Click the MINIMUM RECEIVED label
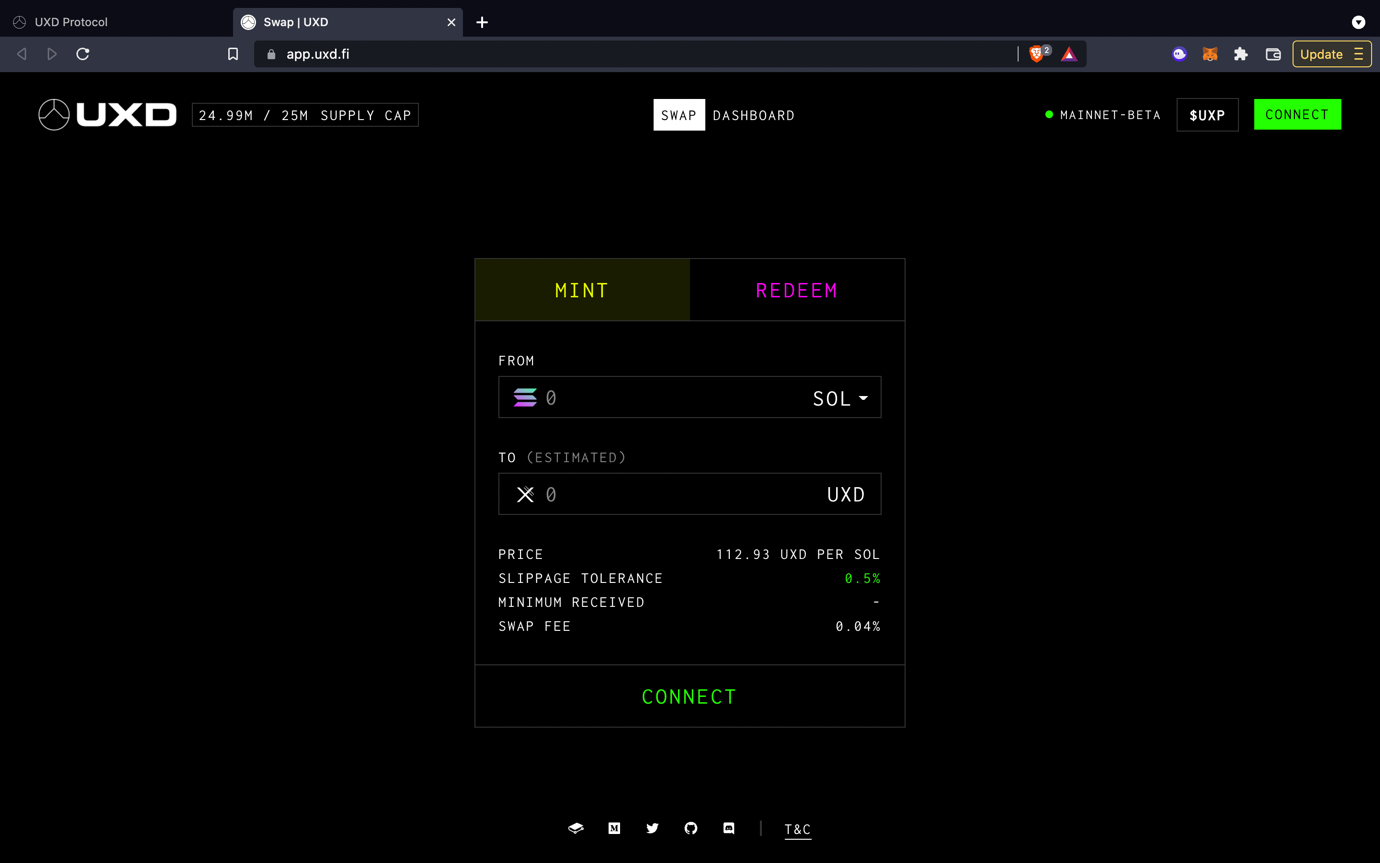This screenshot has height=863, width=1380. coord(572,602)
